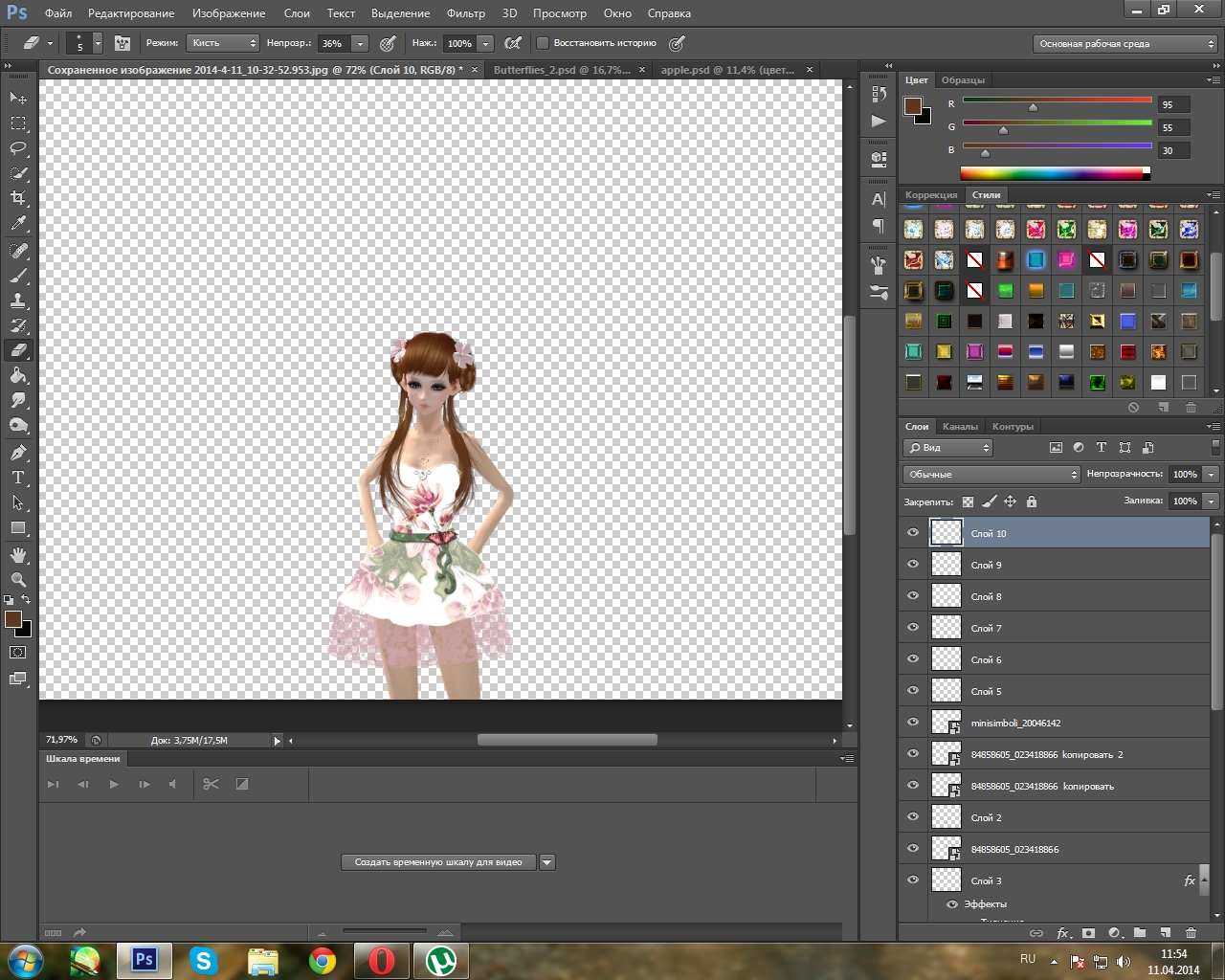This screenshot has width=1225, height=980.
Task: Hide layer Слой 9 via eye icon
Action: click(913, 565)
